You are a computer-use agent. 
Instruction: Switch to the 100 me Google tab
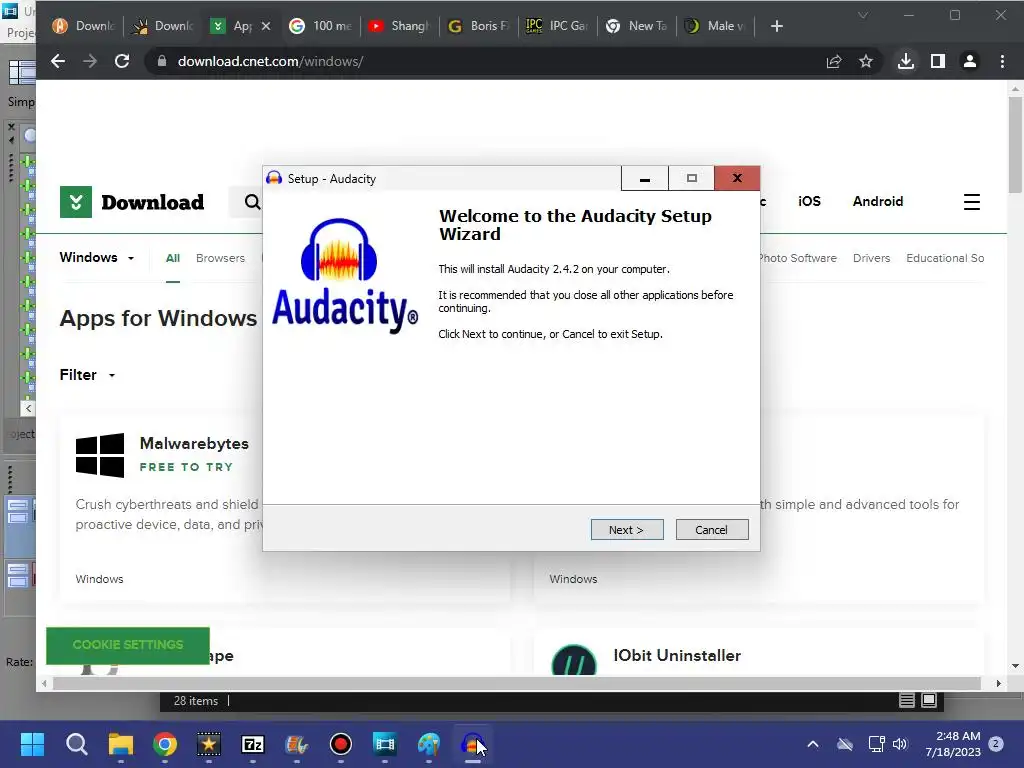(x=321, y=26)
